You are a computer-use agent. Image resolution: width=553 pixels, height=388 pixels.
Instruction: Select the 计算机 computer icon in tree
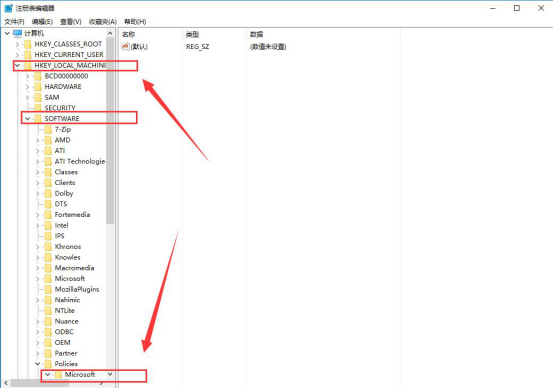click(18, 34)
